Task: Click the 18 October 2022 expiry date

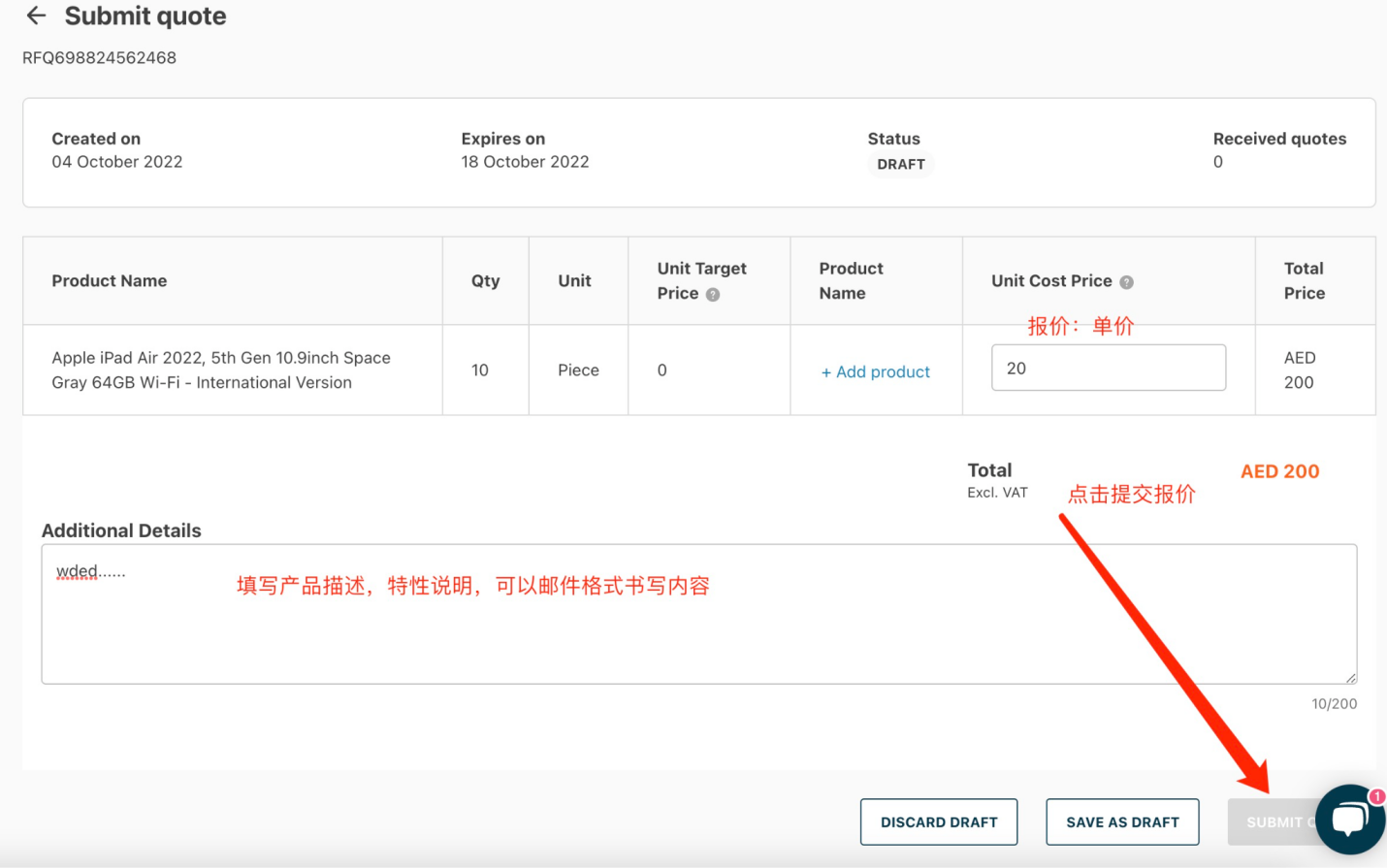Action: point(525,162)
